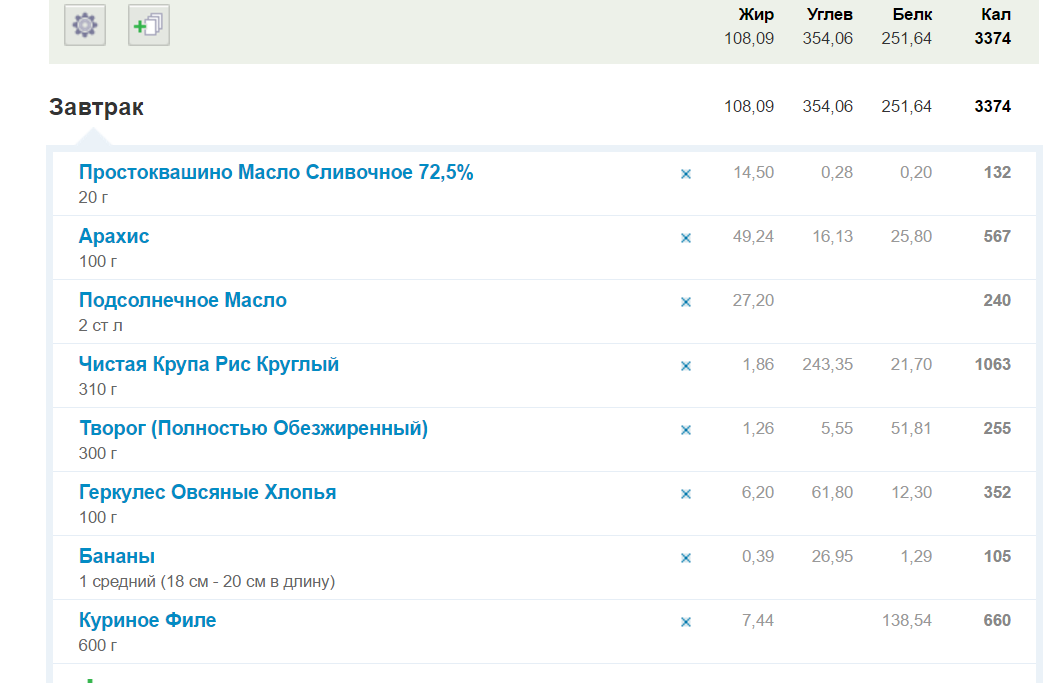Select the Подсолнечное Масло link
The width and height of the screenshot is (1049, 683).
pyautogui.click(x=182, y=301)
